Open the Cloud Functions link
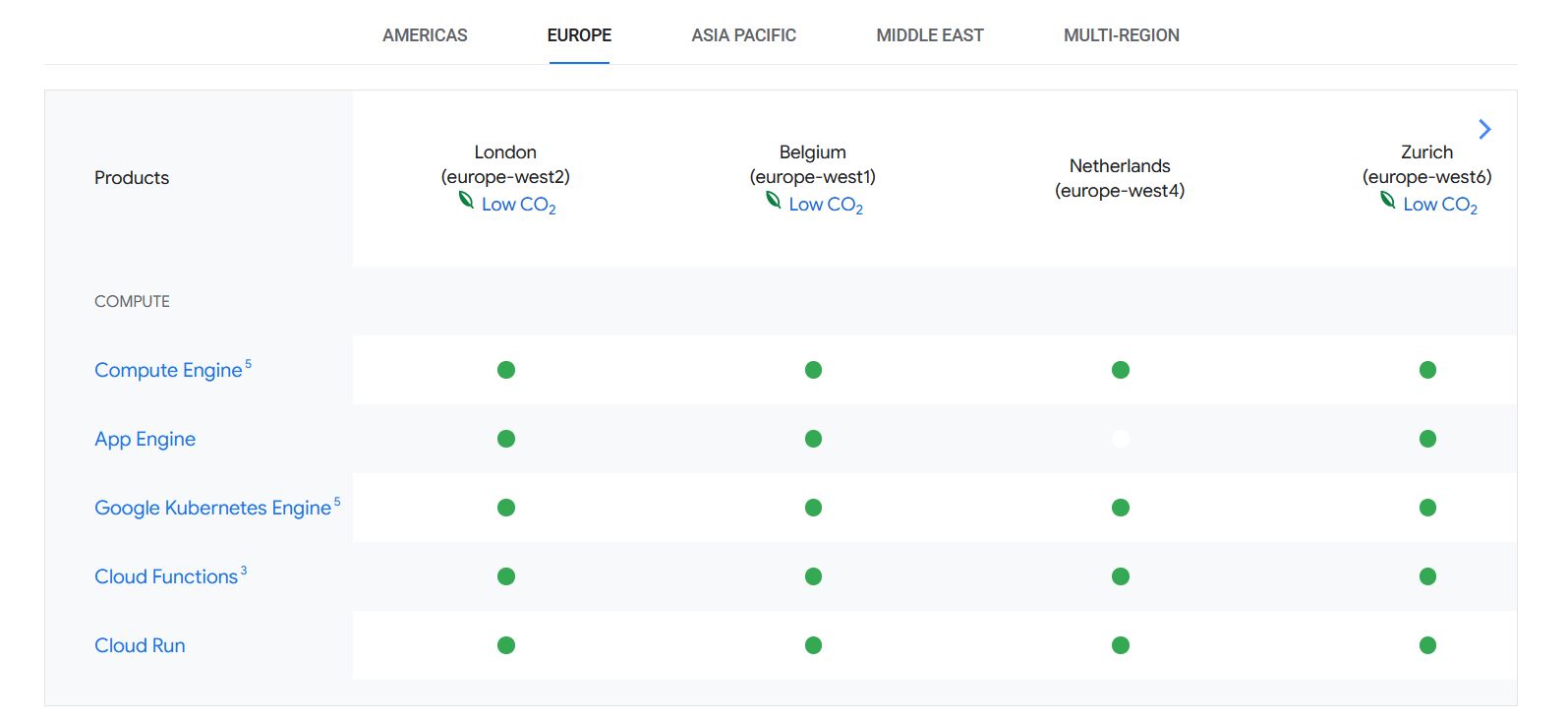The height and width of the screenshot is (723, 1568). point(166,576)
